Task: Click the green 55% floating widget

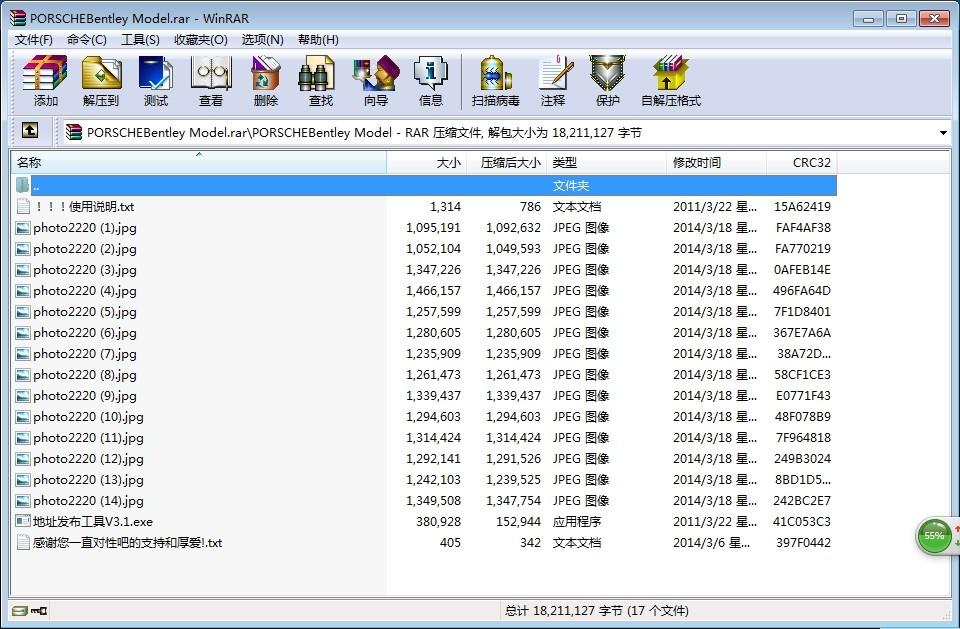Action: coord(934,536)
